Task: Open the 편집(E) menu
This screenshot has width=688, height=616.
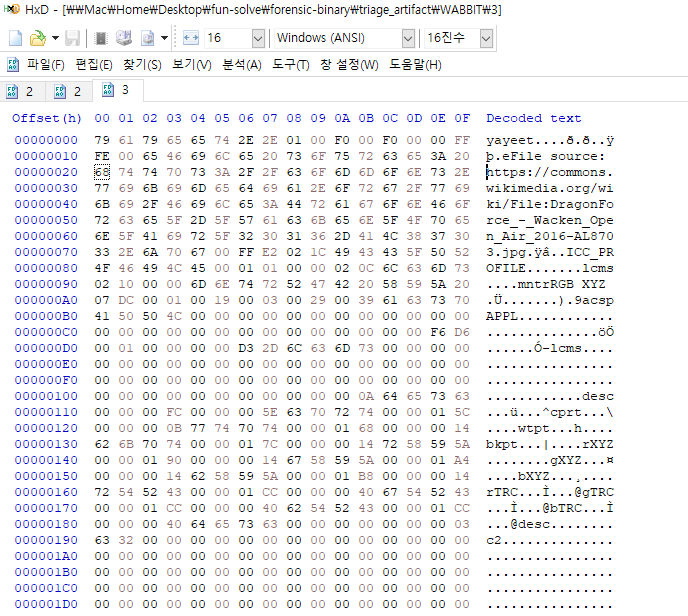Action: point(94,65)
